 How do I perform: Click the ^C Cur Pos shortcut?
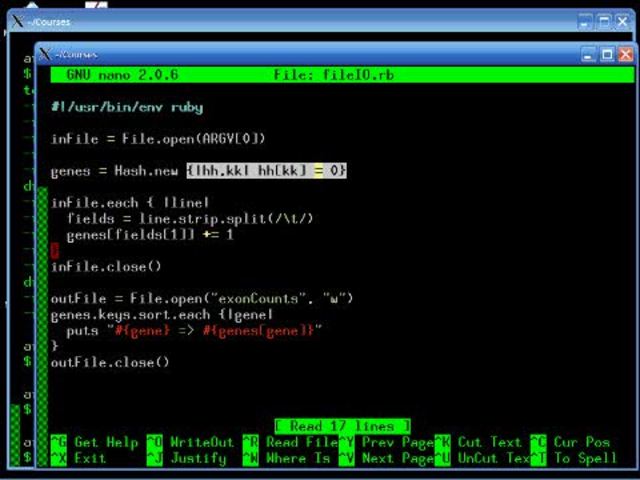click(570, 442)
